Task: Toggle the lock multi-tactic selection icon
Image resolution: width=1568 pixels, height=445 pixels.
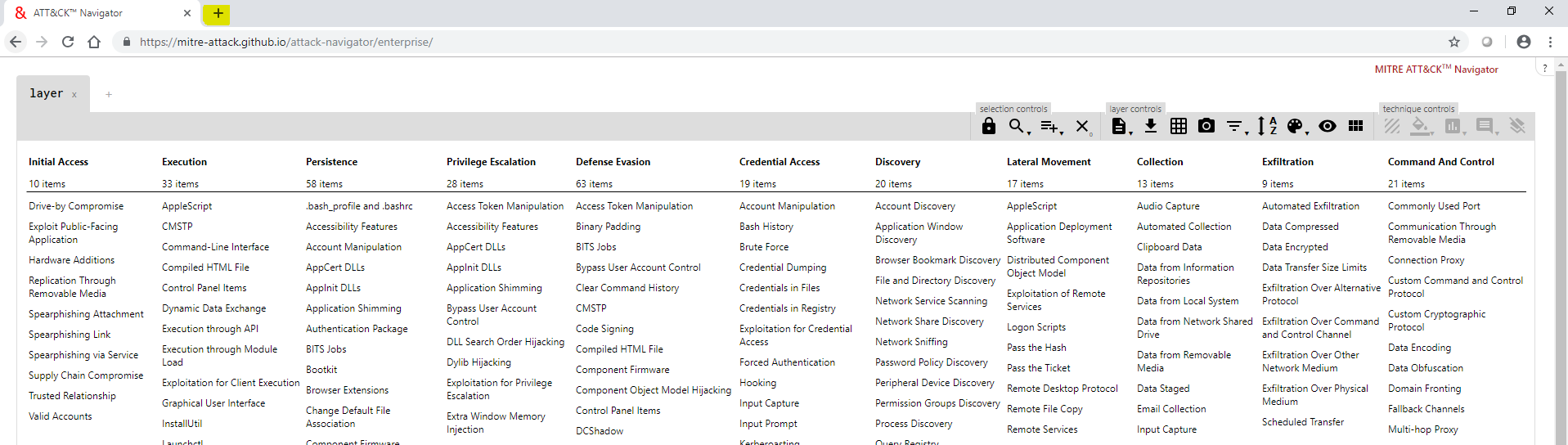Action: coord(989,126)
